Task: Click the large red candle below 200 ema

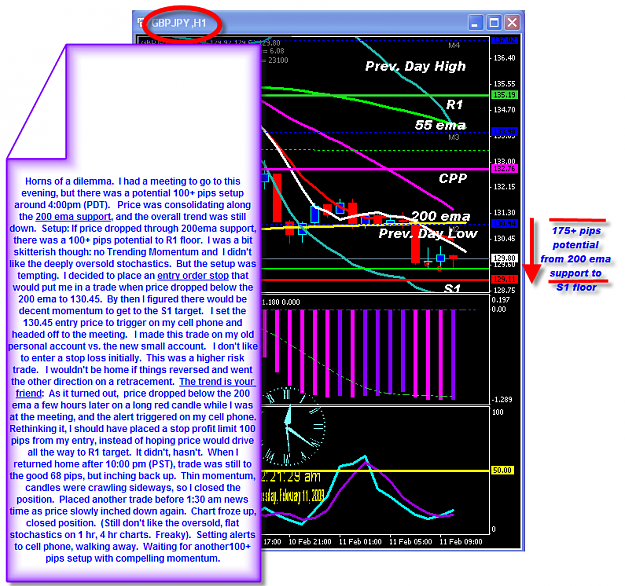Action: [415, 243]
